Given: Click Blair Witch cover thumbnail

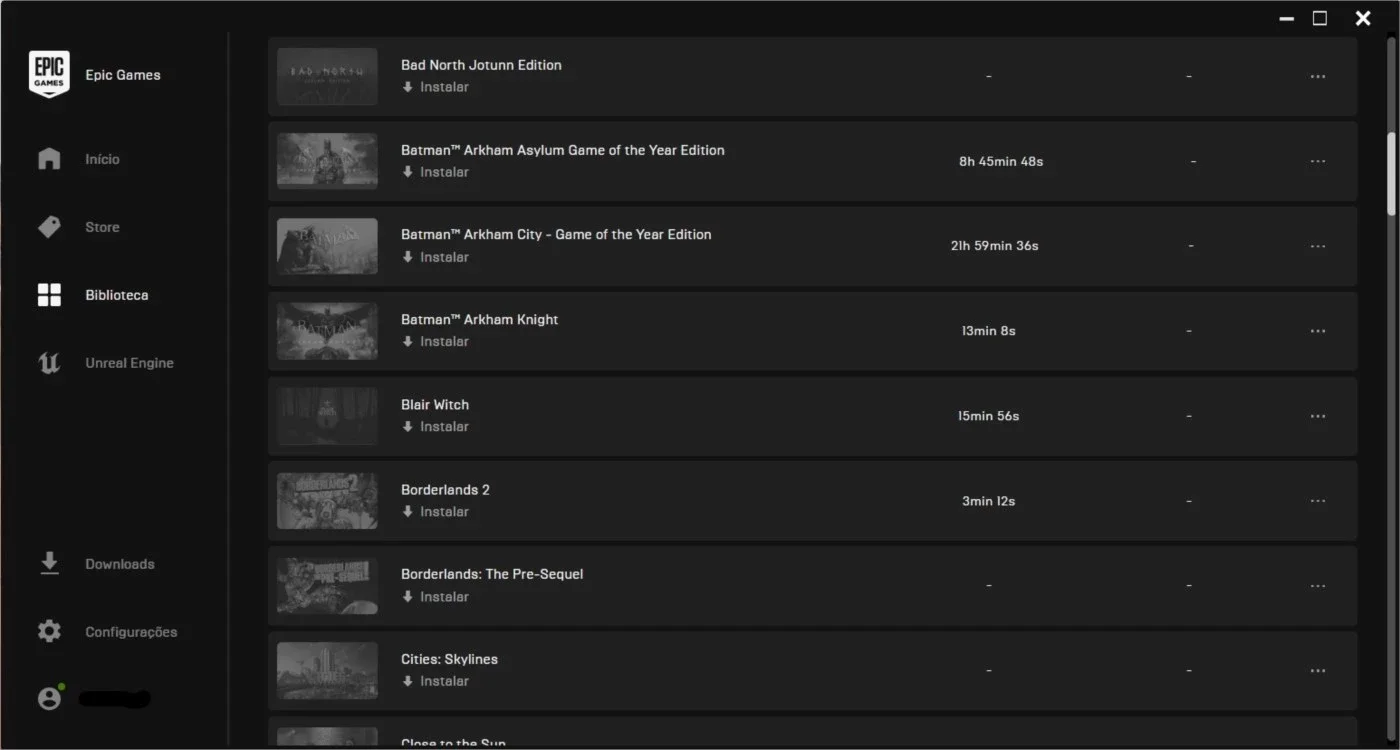Looking at the screenshot, I should (x=327, y=416).
